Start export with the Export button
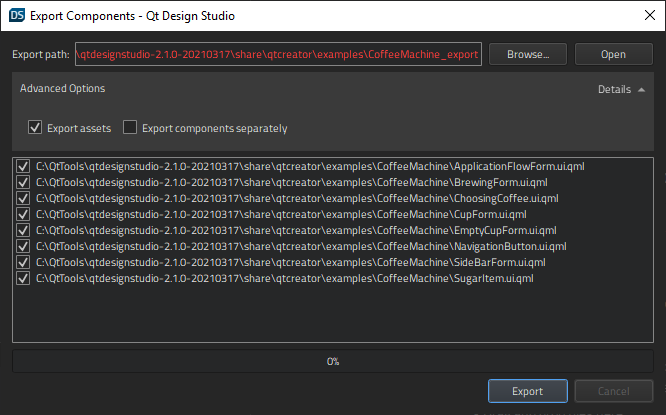Image resolution: width=666 pixels, height=415 pixels. pos(527,392)
